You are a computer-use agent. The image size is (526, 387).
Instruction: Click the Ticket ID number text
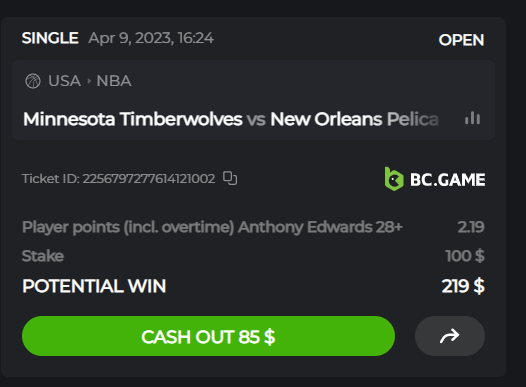[x=149, y=178]
